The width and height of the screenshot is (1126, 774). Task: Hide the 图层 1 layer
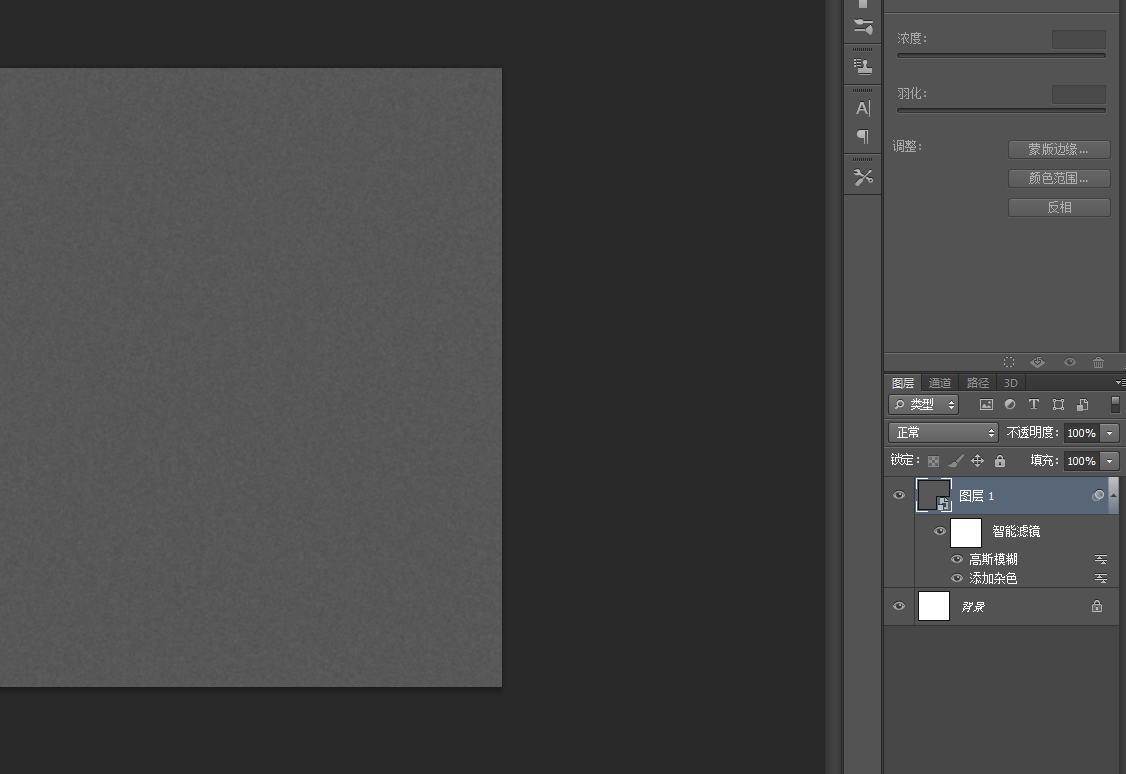[898, 495]
